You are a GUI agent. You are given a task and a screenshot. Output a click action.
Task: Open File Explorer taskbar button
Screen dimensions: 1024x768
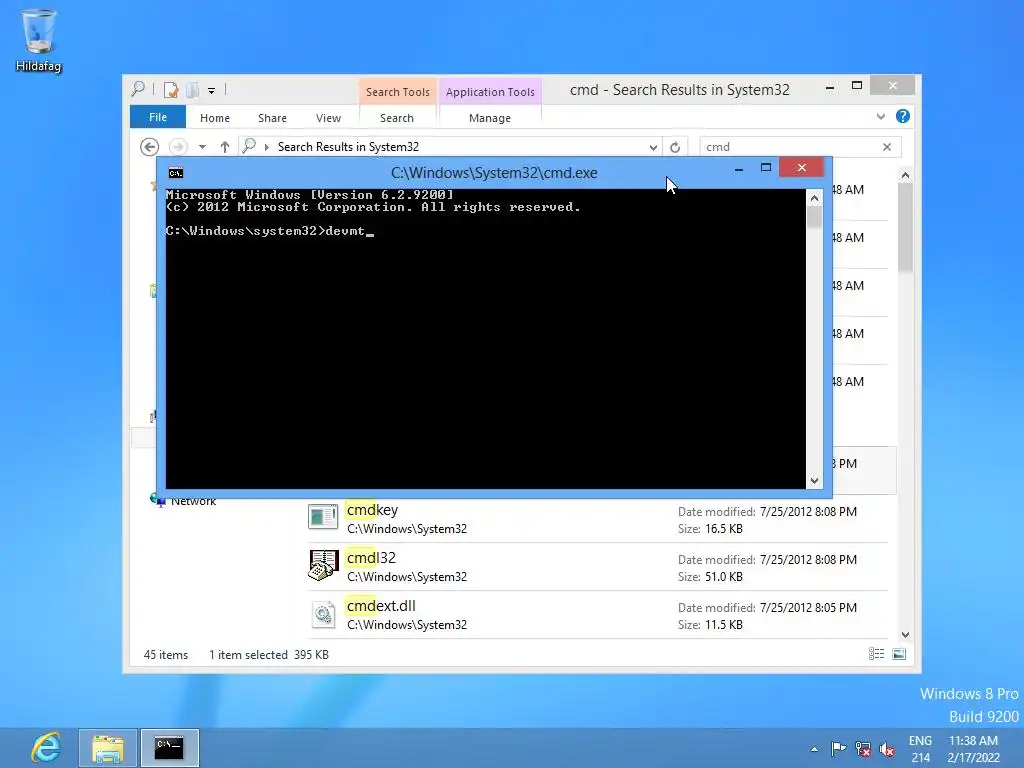click(108, 748)
